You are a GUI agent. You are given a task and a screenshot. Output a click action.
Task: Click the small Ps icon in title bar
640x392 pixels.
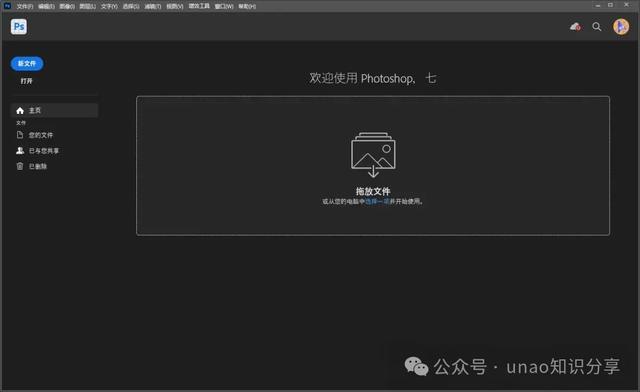click(7, 6)
